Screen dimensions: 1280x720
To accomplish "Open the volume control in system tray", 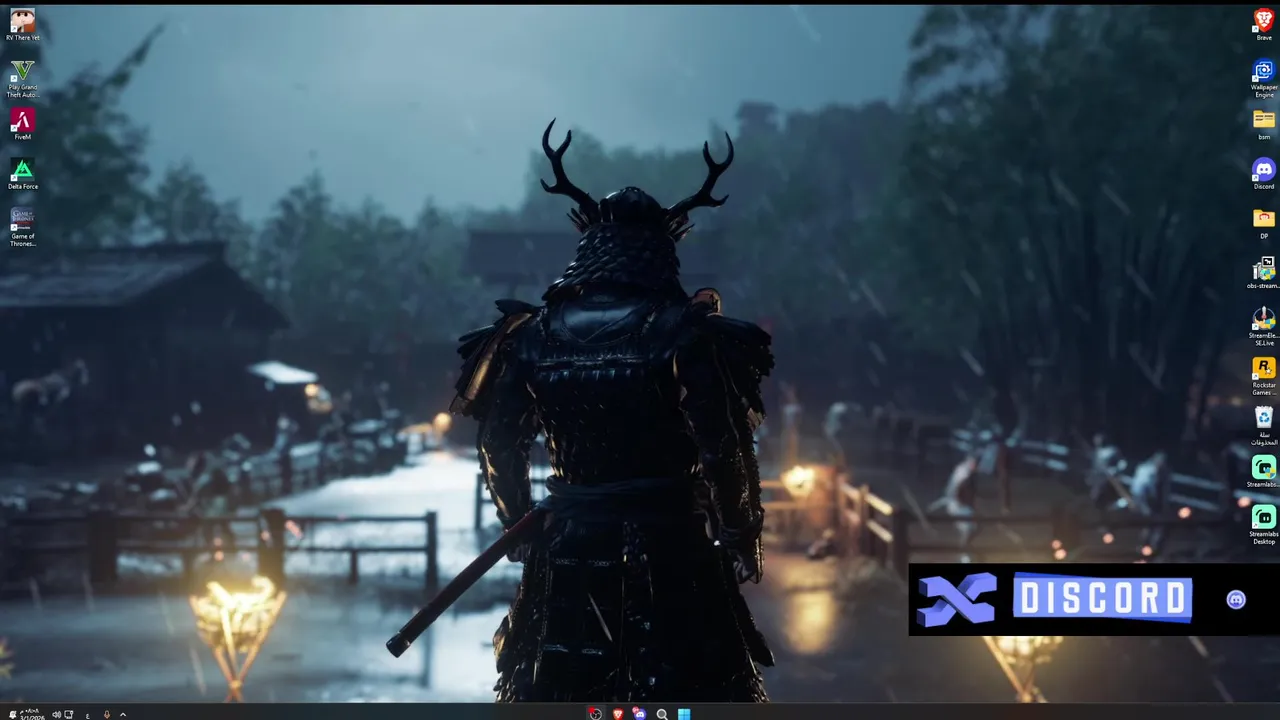I will click(56, 715).
